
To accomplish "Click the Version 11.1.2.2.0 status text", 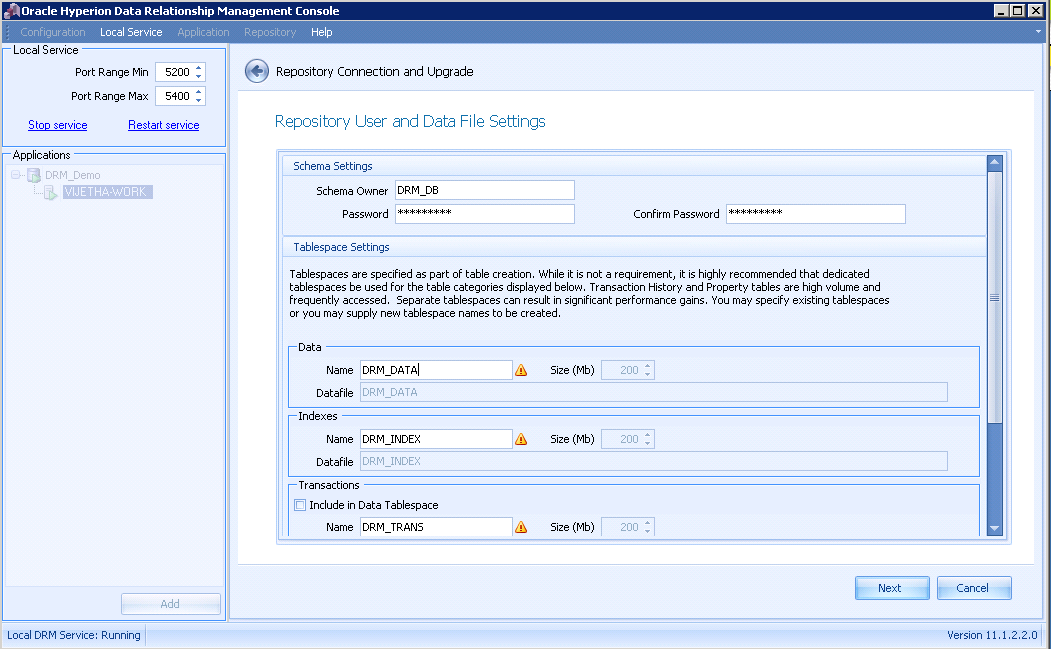I will coord(992,635).
